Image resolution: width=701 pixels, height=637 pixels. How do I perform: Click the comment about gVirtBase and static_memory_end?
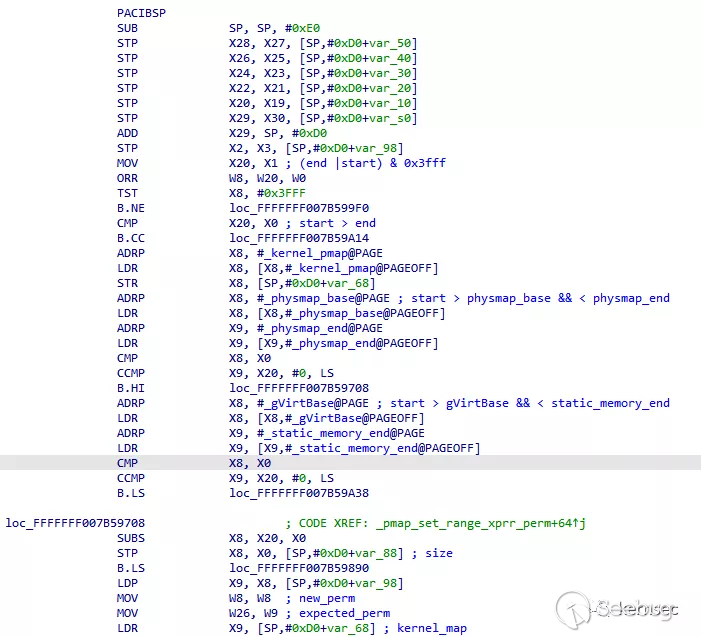pos(530,403)
